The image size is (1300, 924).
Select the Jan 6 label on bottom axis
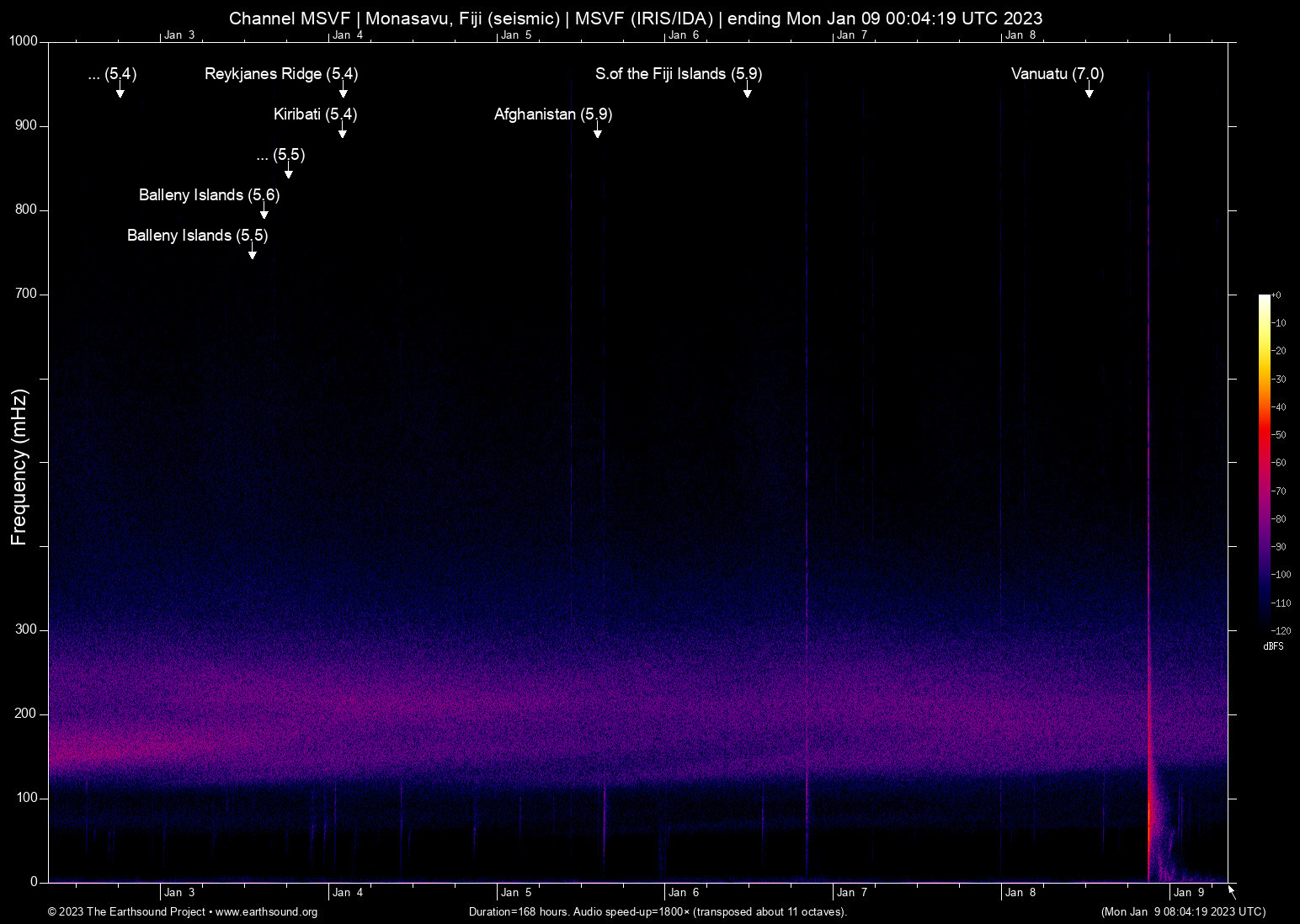point(684,892)
